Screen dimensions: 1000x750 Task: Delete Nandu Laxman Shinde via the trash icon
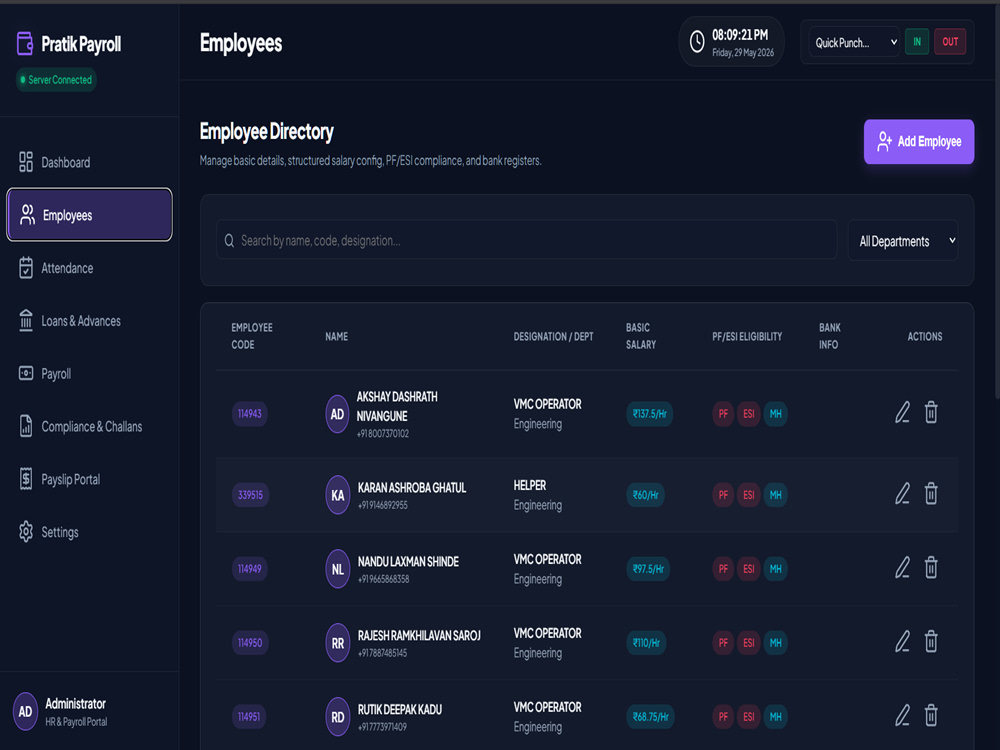(931, 568)
